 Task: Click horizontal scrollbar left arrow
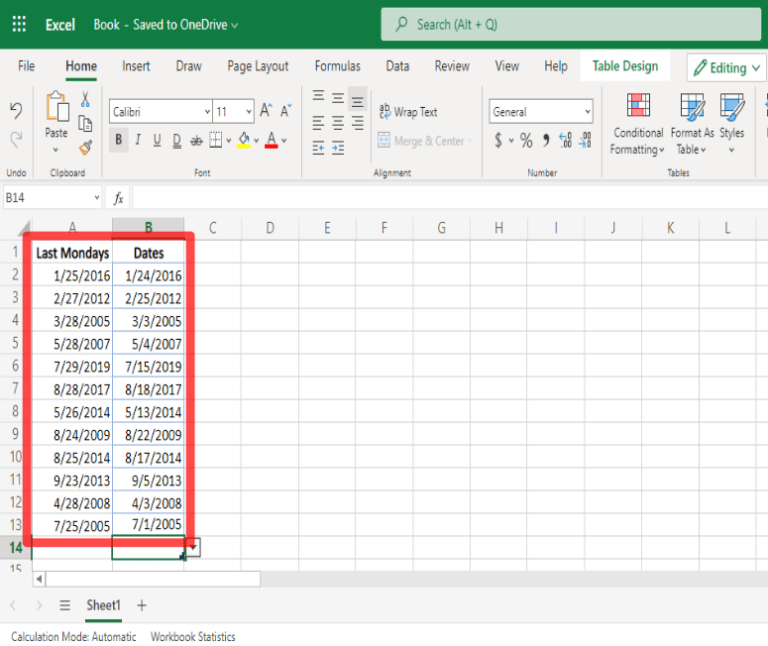click(x=39, y=579)
